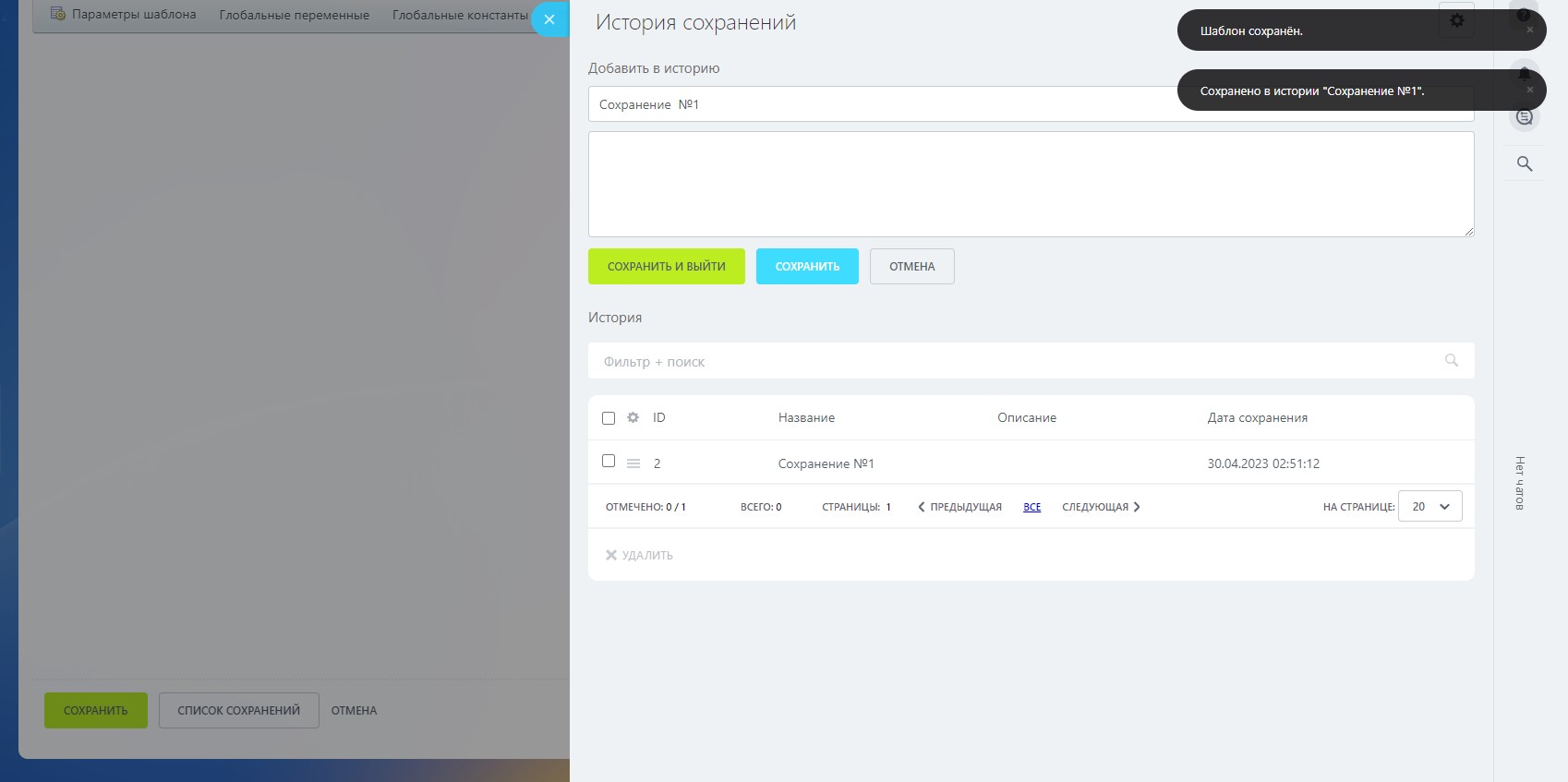Sort by Описание column header
1568x782 pixels.
tap(1027, 417)
